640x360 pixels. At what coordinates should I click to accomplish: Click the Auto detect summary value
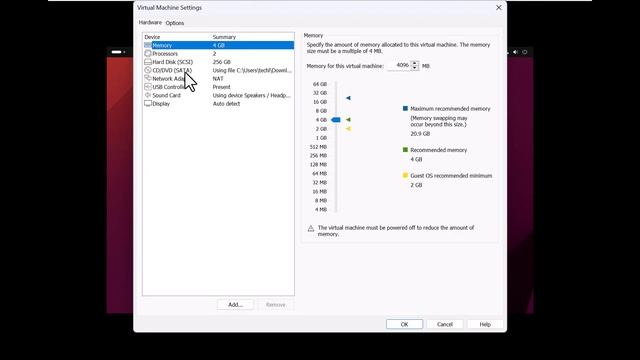[x=226, y=104]
